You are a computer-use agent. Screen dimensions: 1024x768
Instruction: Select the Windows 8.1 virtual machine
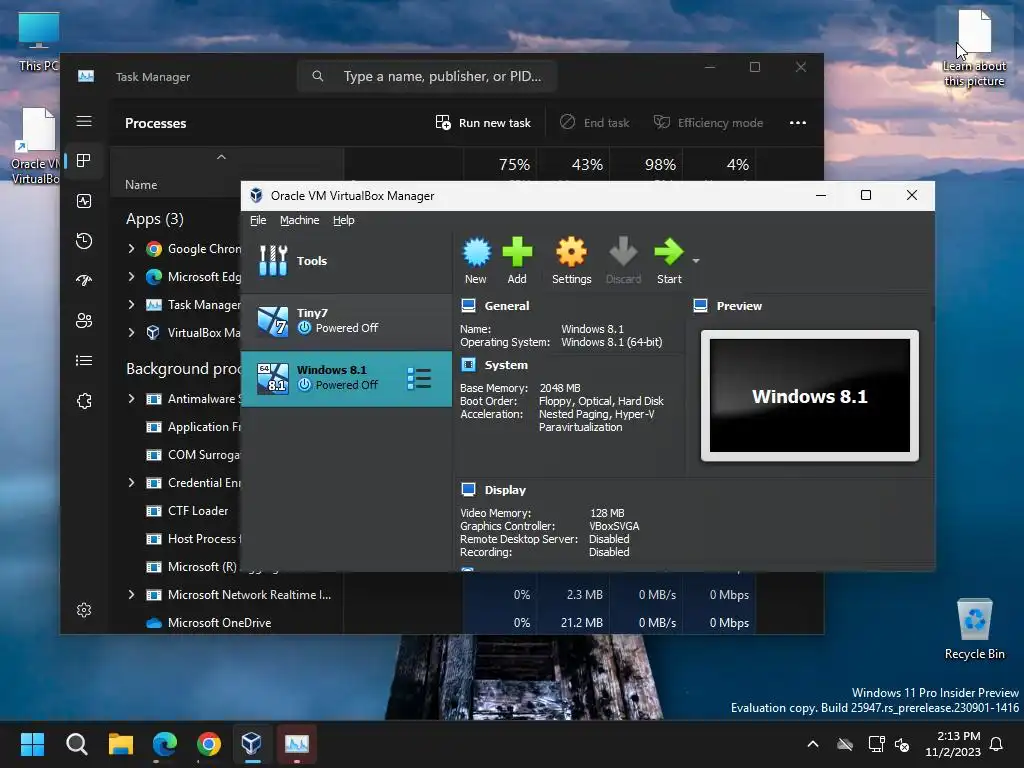[346, 378]
